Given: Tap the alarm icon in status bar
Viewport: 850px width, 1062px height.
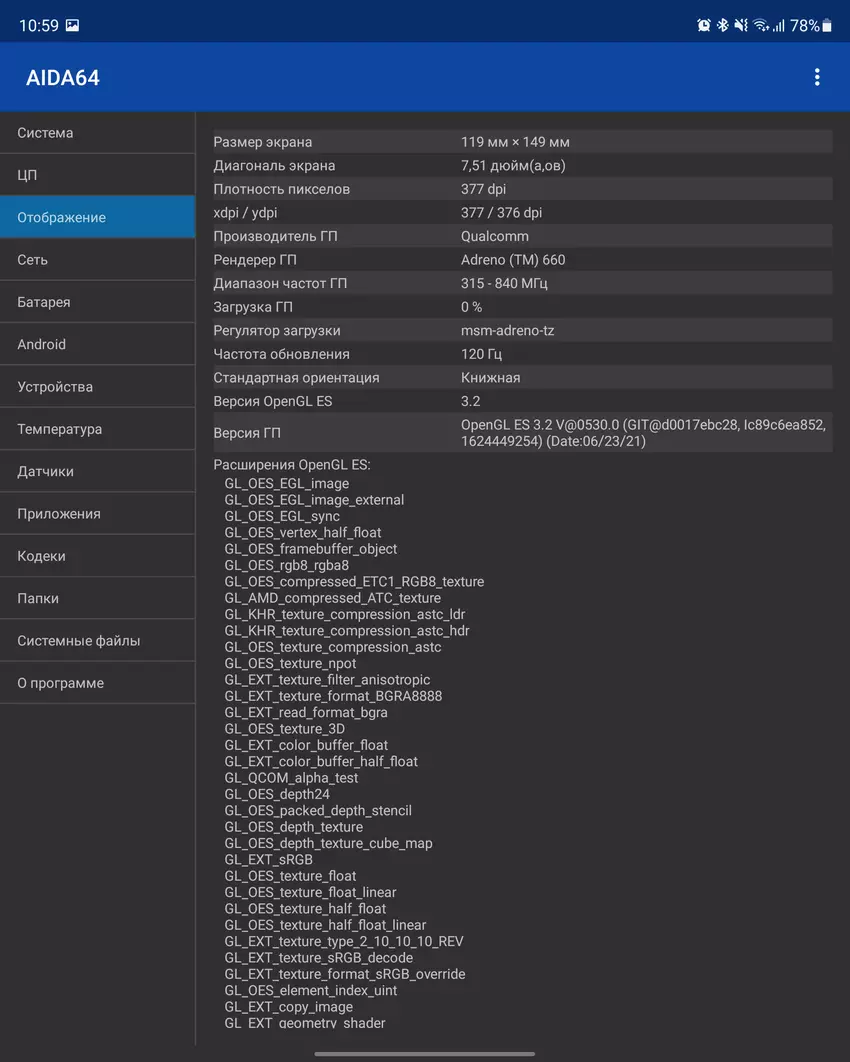Looking at the screenshot, I should tap(704, 26).
